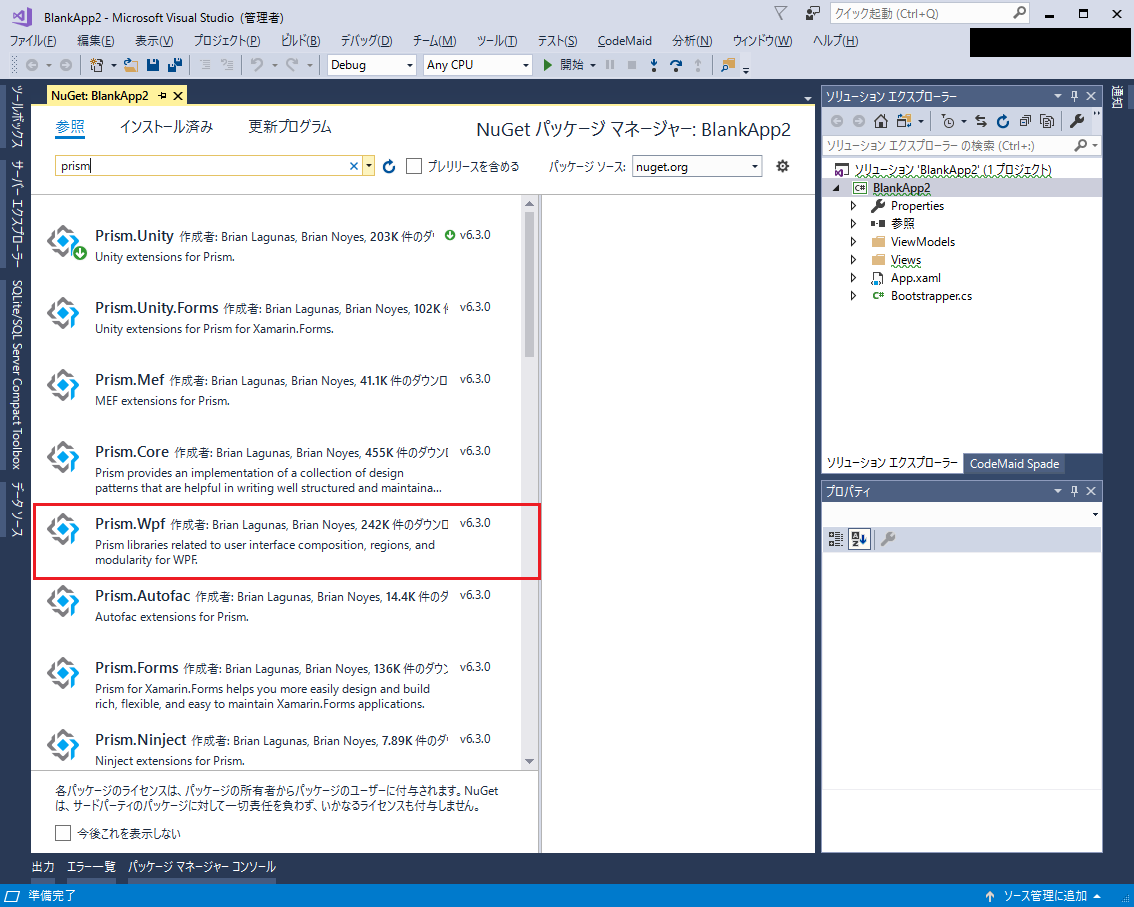
Task: Save the current file with the floppy icon
Action: [153, 65]
